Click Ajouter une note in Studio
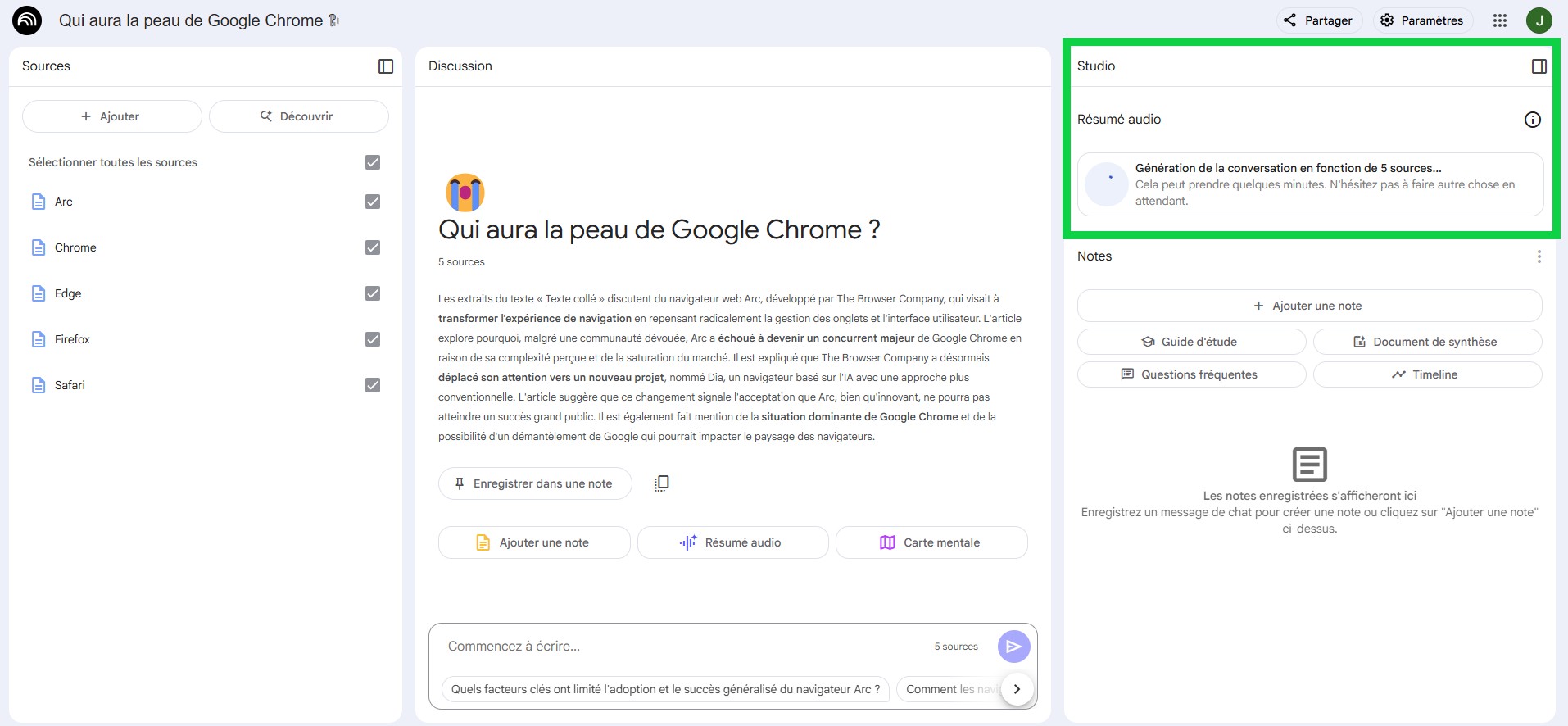 pos(1309,306)
